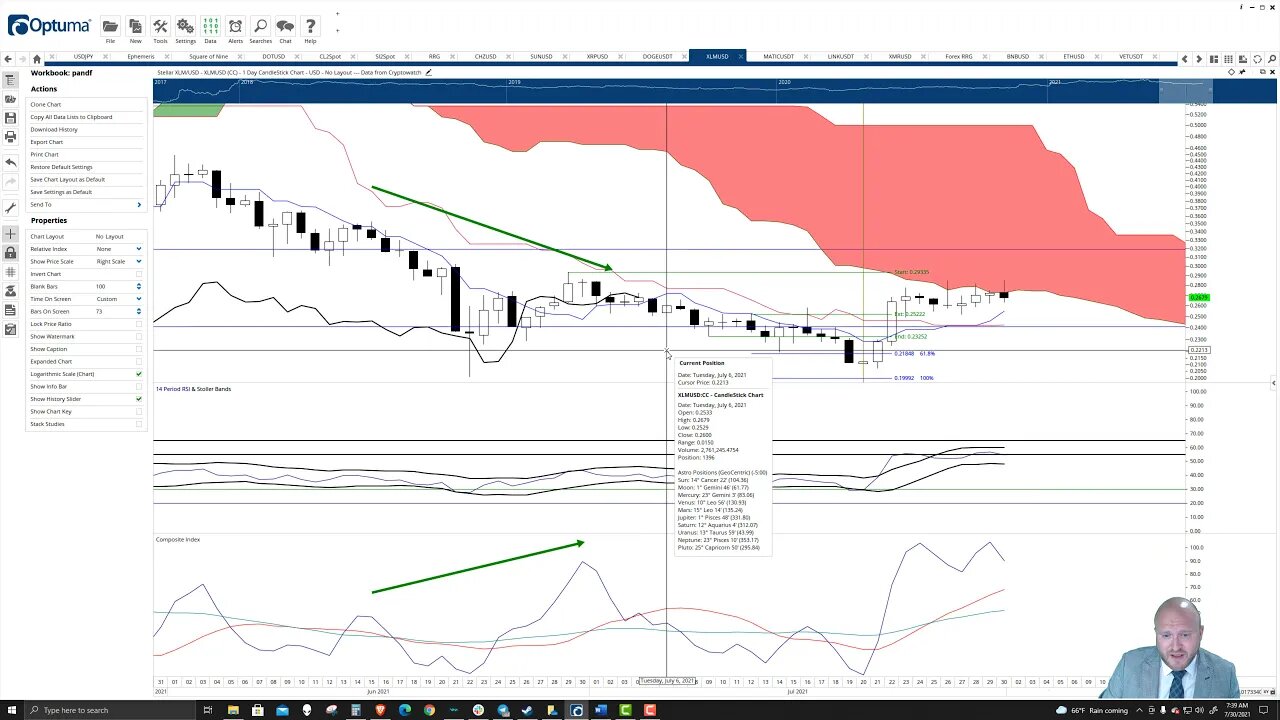Click Copy All Data Lists to Clipboard
Image resolution: width=1280 pixels, height=720 pixels.
(x=71, y=117)
